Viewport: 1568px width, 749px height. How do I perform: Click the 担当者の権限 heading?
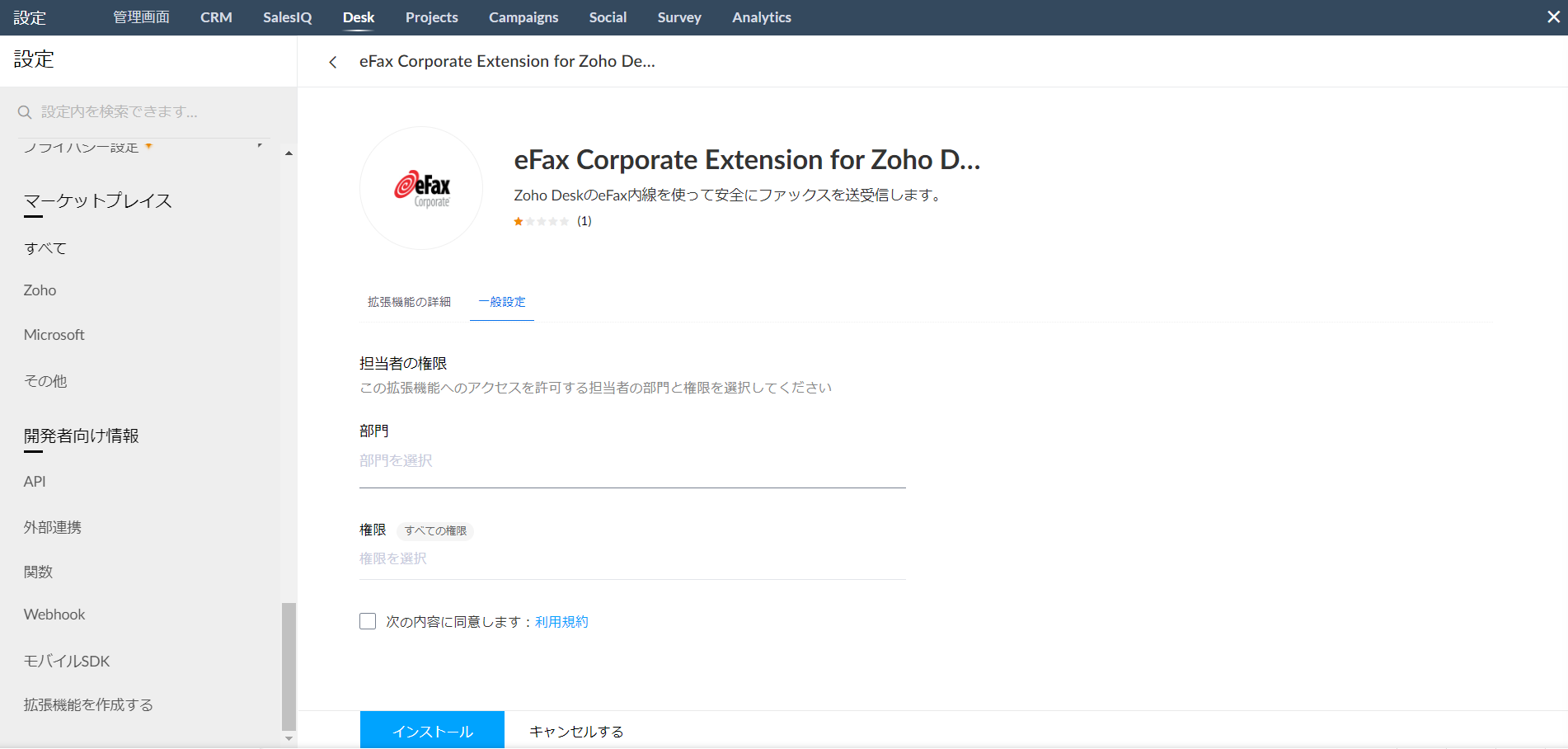click(403, 364)
